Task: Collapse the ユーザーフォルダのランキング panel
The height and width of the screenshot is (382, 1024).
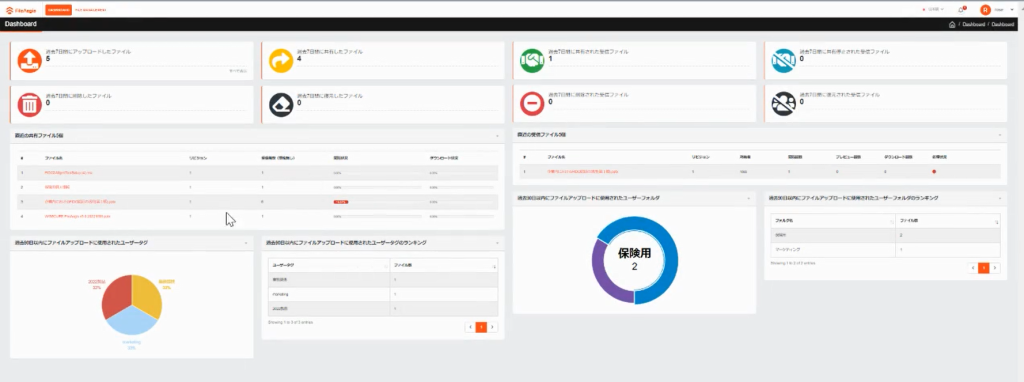Action: (999, 198)
